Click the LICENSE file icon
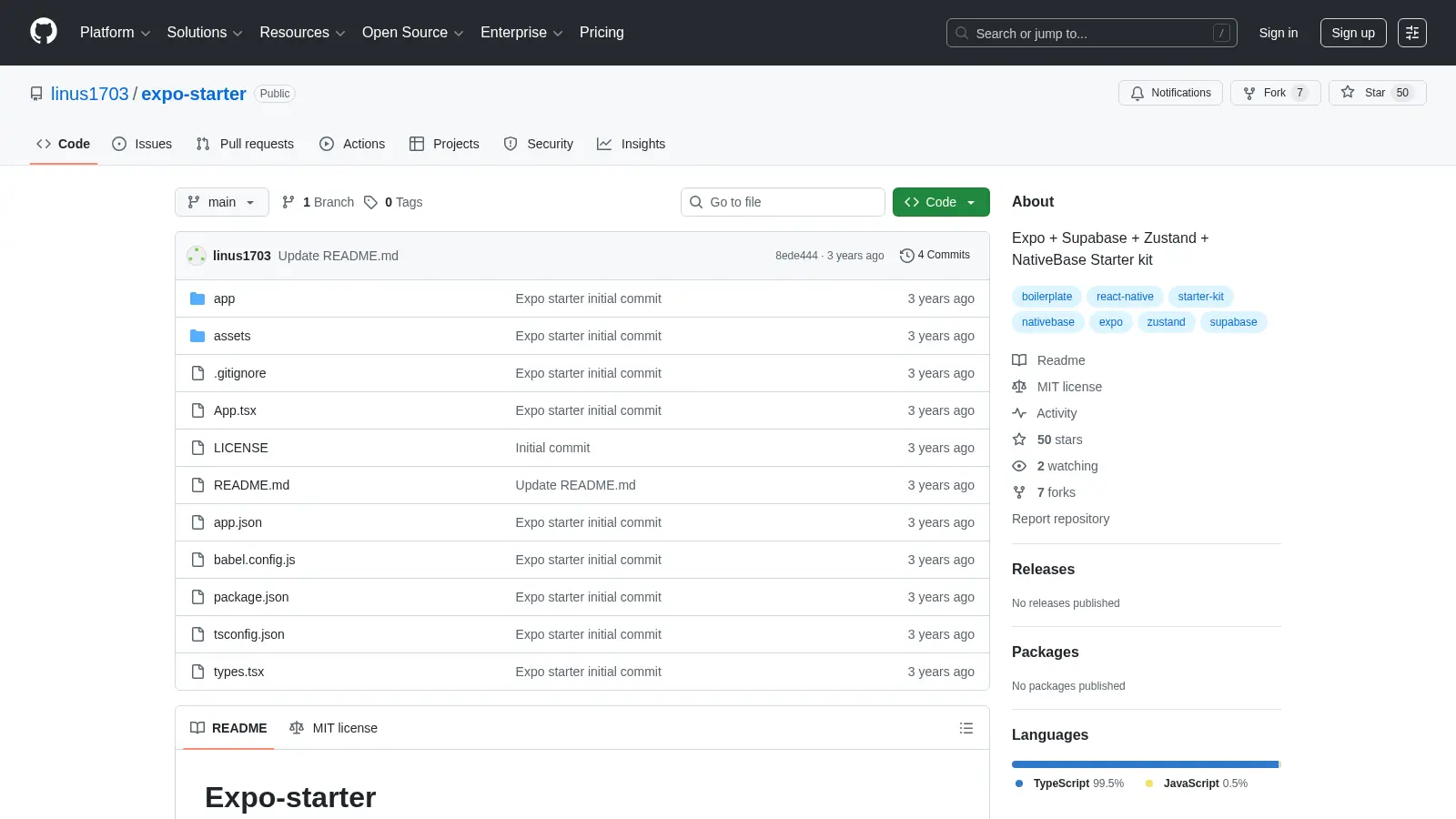The image size is (1456, 819). click(197, 448)
